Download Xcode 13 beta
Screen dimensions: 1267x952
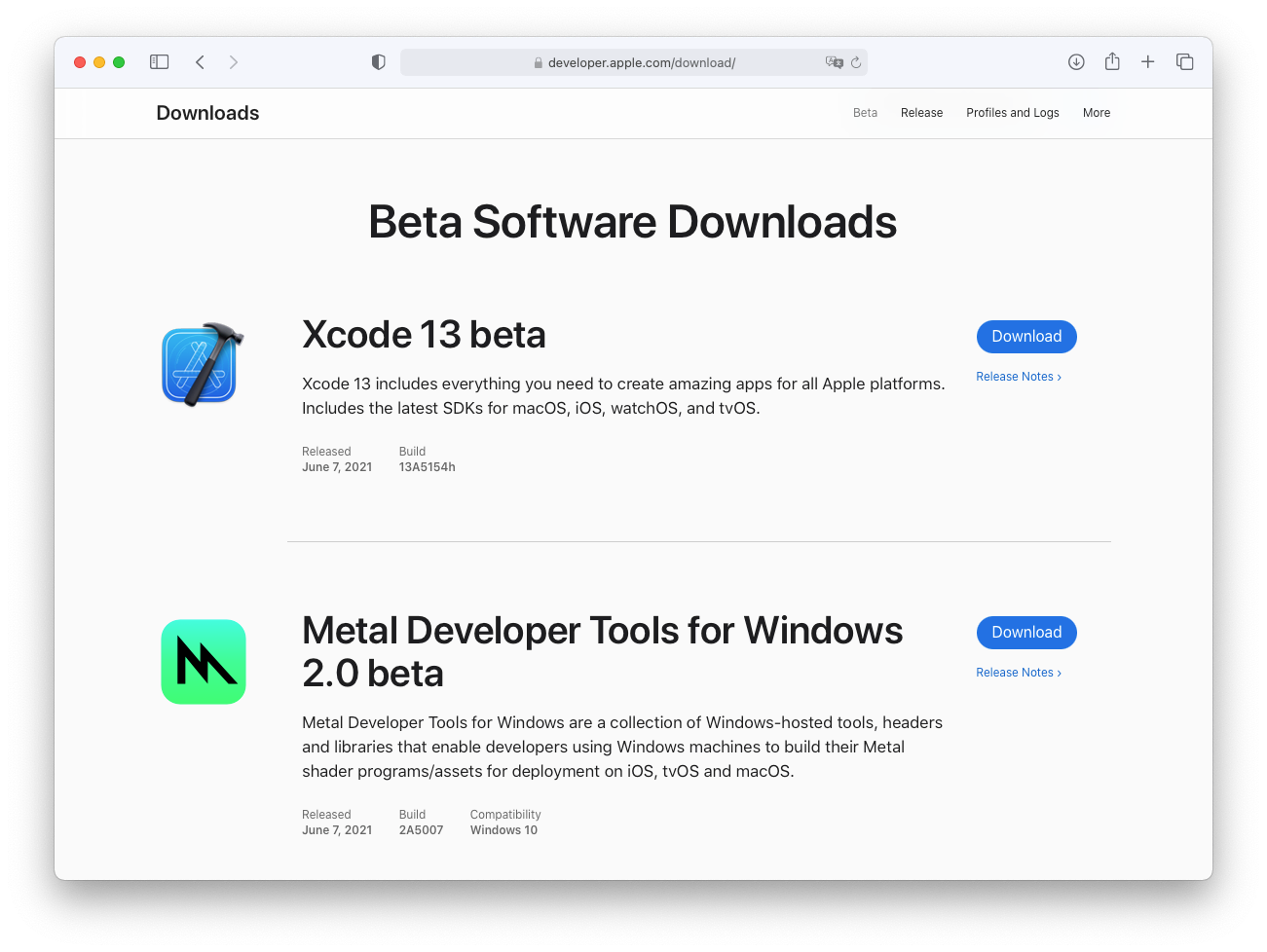click(x=1026, y=337)
